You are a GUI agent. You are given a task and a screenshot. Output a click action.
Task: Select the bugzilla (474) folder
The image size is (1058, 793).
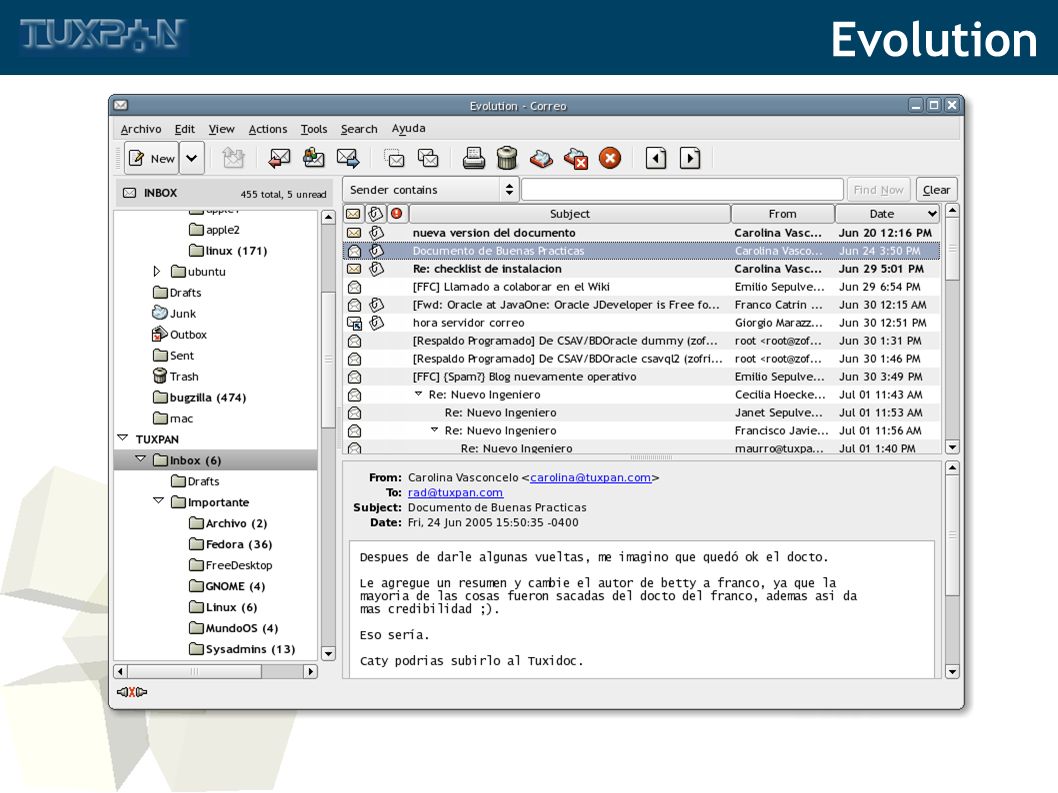tap(200, 398)
